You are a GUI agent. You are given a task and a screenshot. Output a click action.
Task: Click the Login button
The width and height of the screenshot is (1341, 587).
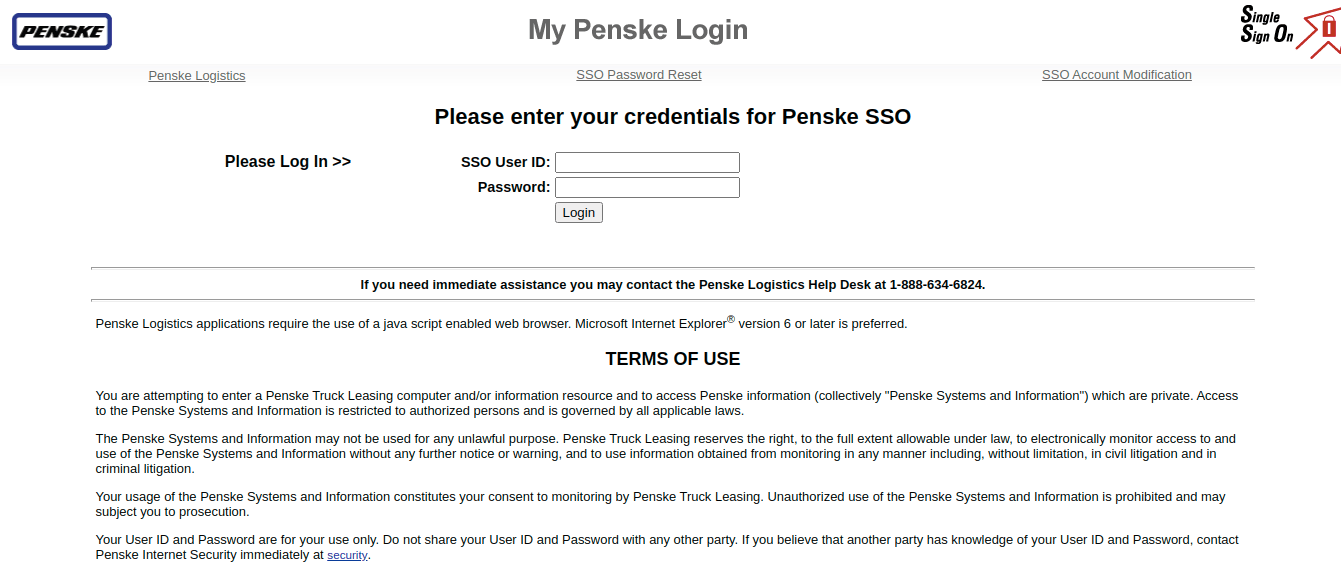[579, 212]
